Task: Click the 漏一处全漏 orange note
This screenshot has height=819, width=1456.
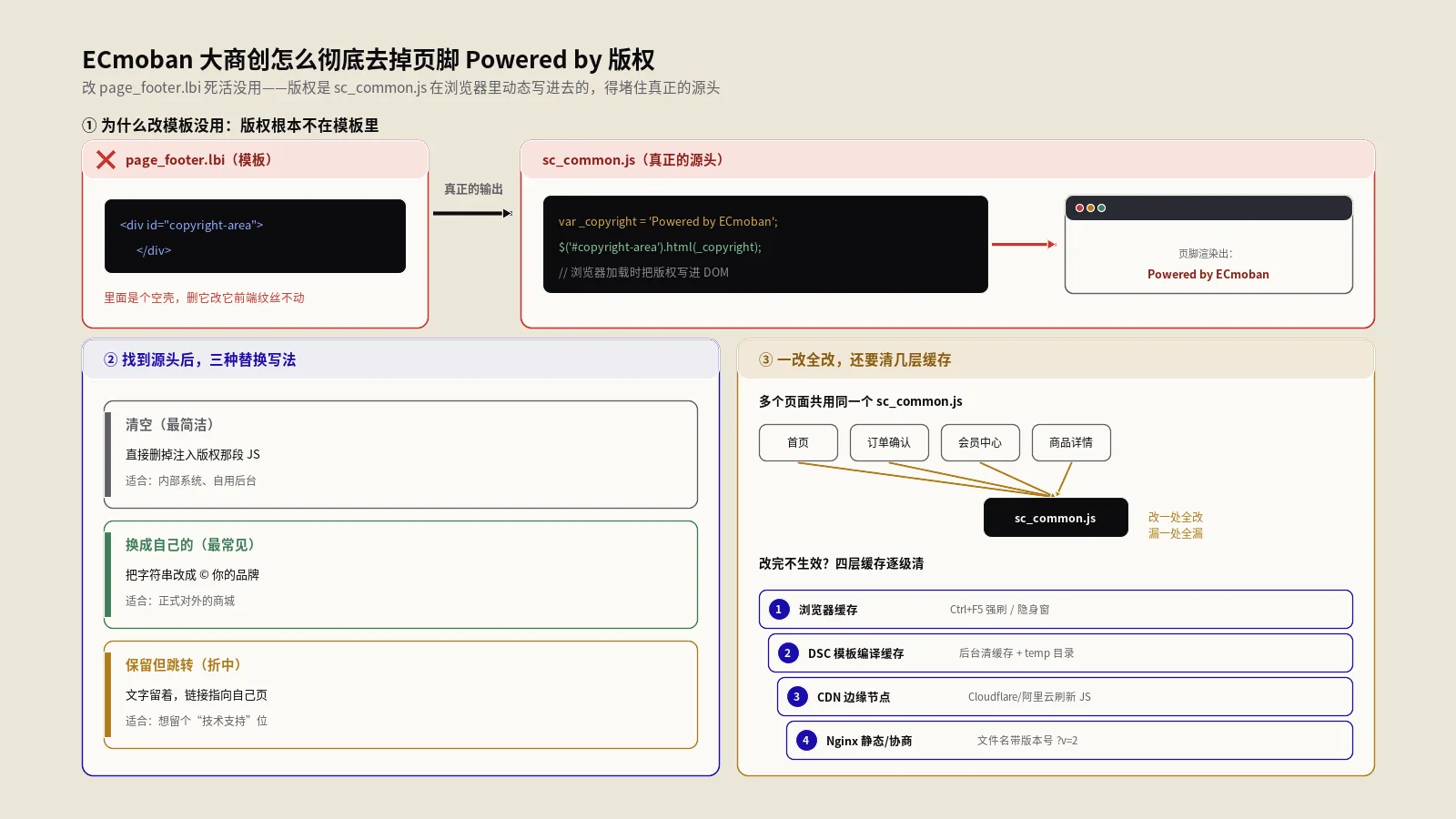Action: pos(1176,533)
